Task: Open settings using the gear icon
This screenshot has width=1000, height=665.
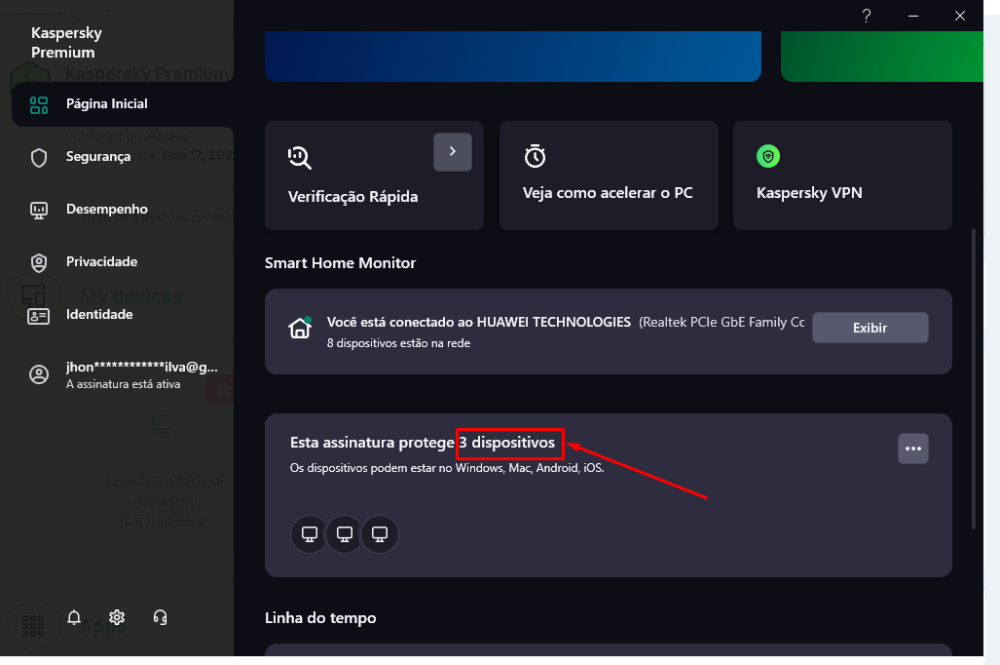Action: [117, 618]
